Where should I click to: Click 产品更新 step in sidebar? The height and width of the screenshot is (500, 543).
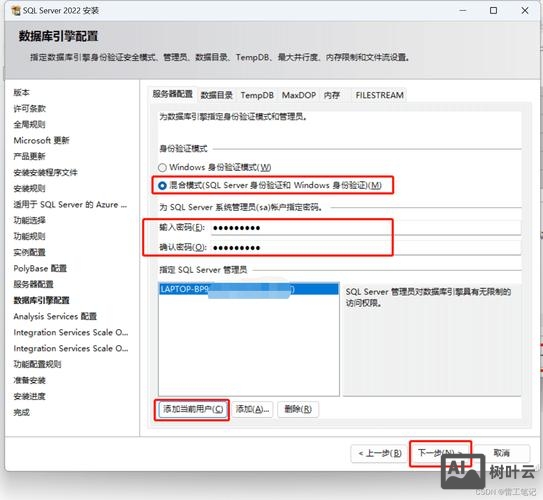pos(29,156)
